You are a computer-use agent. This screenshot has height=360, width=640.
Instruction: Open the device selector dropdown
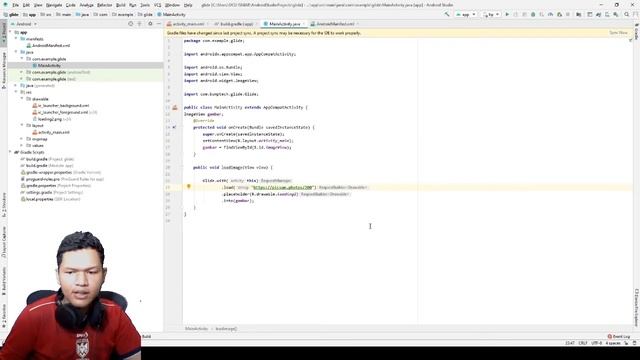[x=491, y=14]
